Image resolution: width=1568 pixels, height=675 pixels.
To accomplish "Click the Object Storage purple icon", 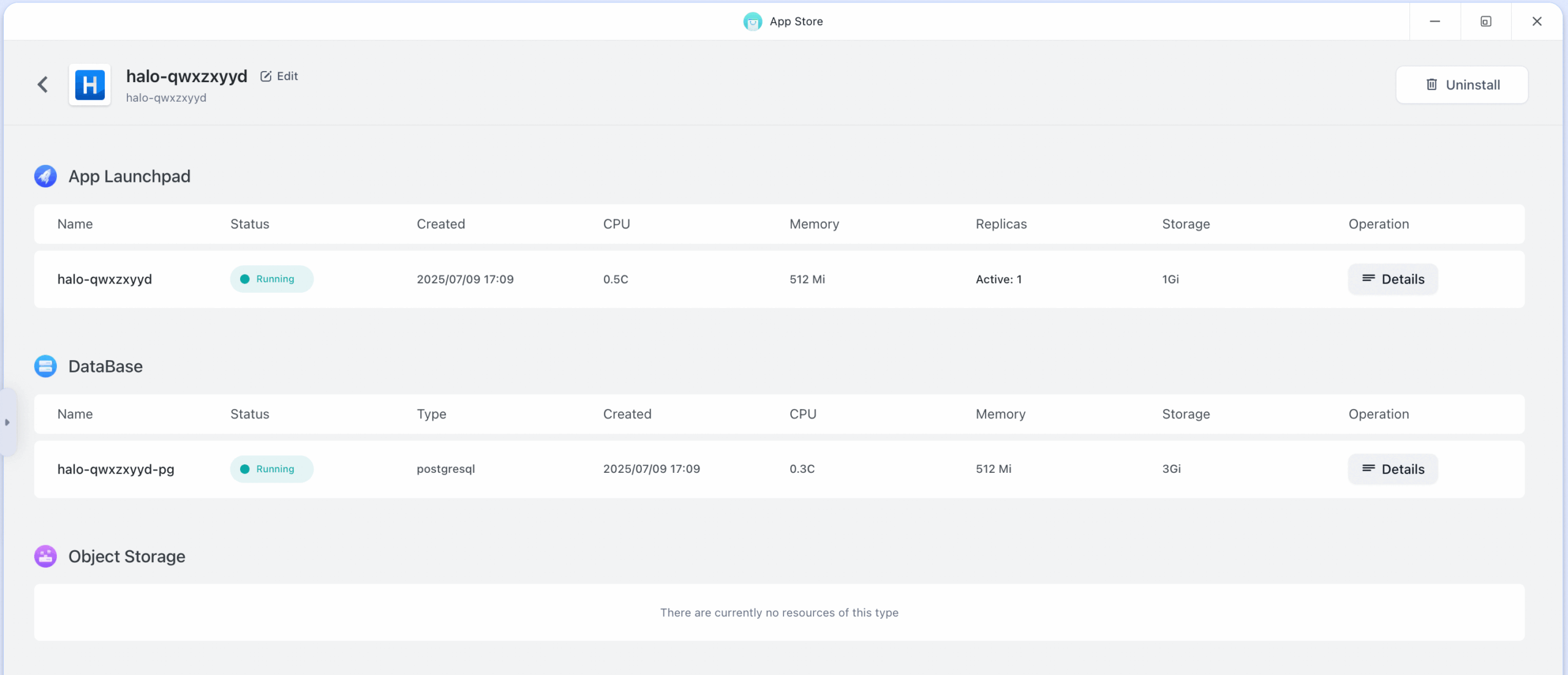I will pyautogui.click(x=45, y=556).
